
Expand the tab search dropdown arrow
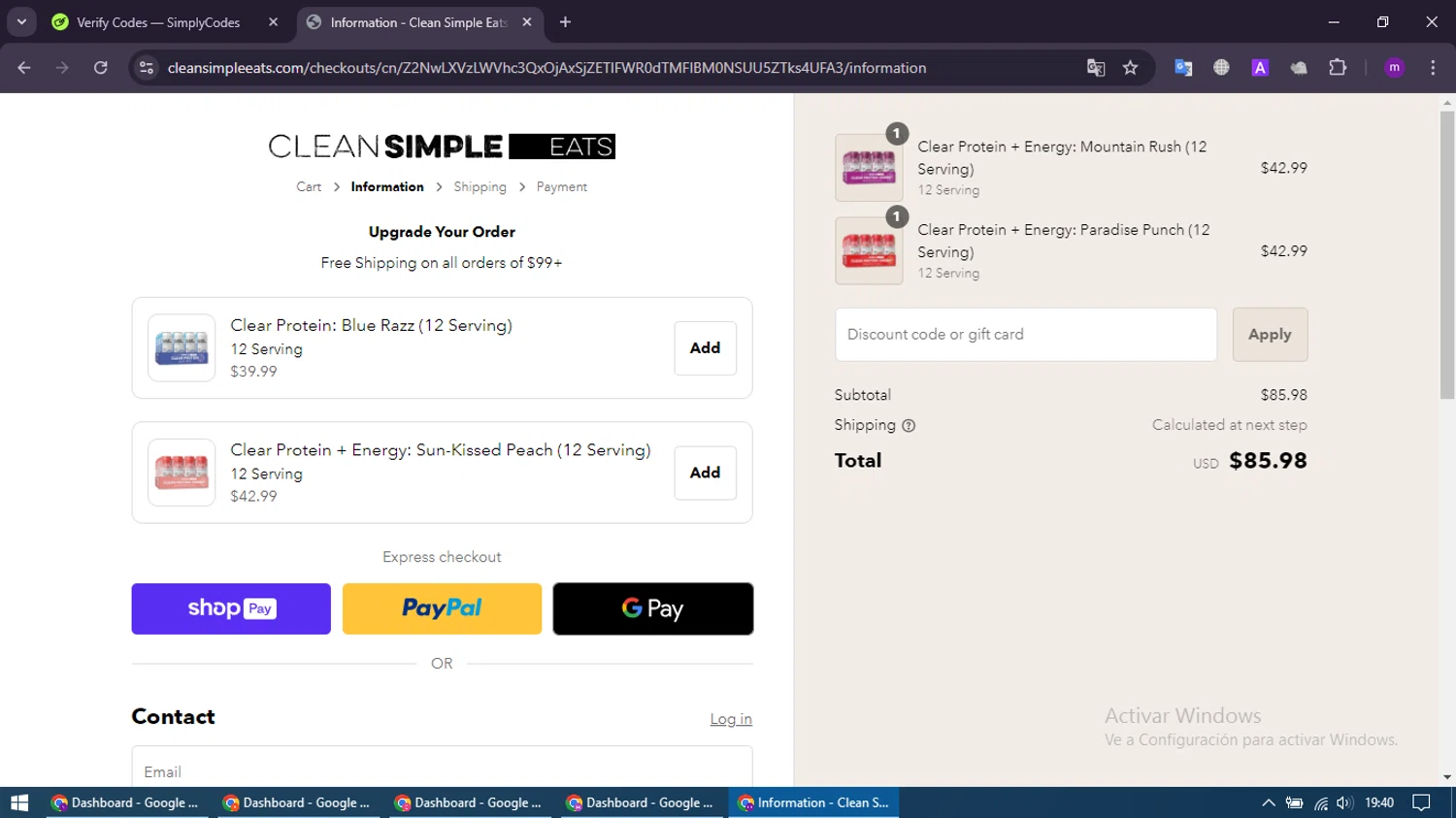21,22
